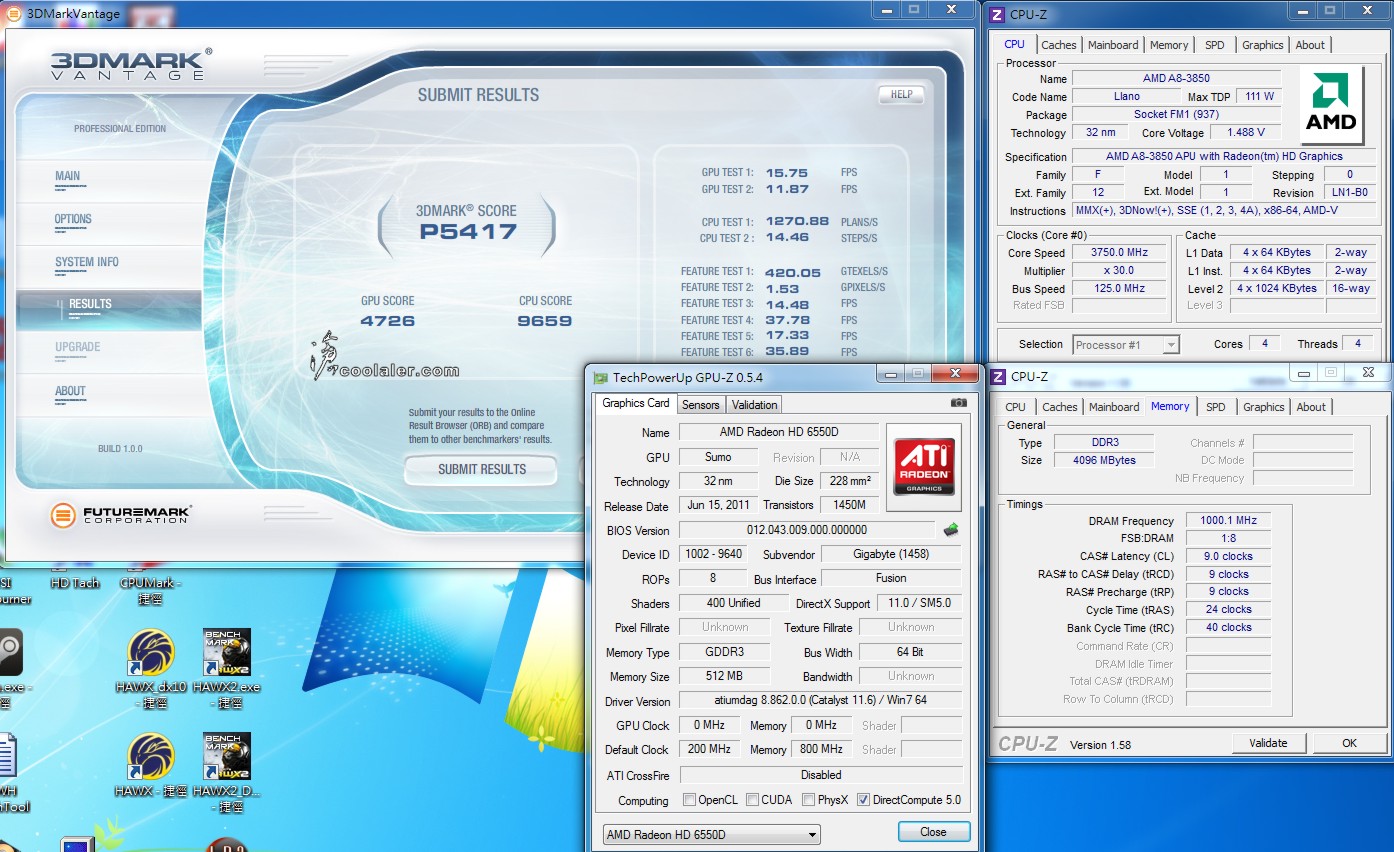The width and height of the screenshot is (1394, 852).
Task: Select the GPU-Z Graphics Card tab
Action: pos(636,403)
